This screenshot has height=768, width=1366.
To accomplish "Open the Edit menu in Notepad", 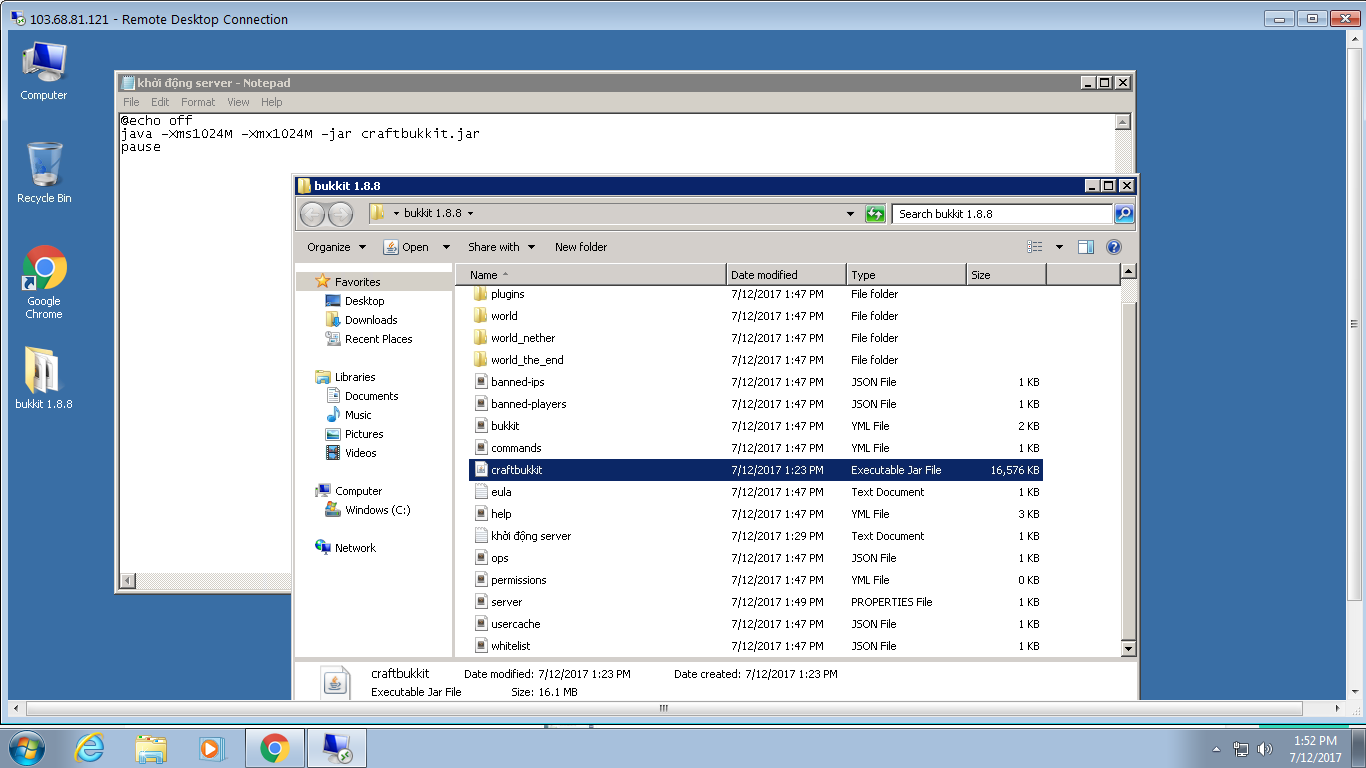I will click(x=160, y=102).
